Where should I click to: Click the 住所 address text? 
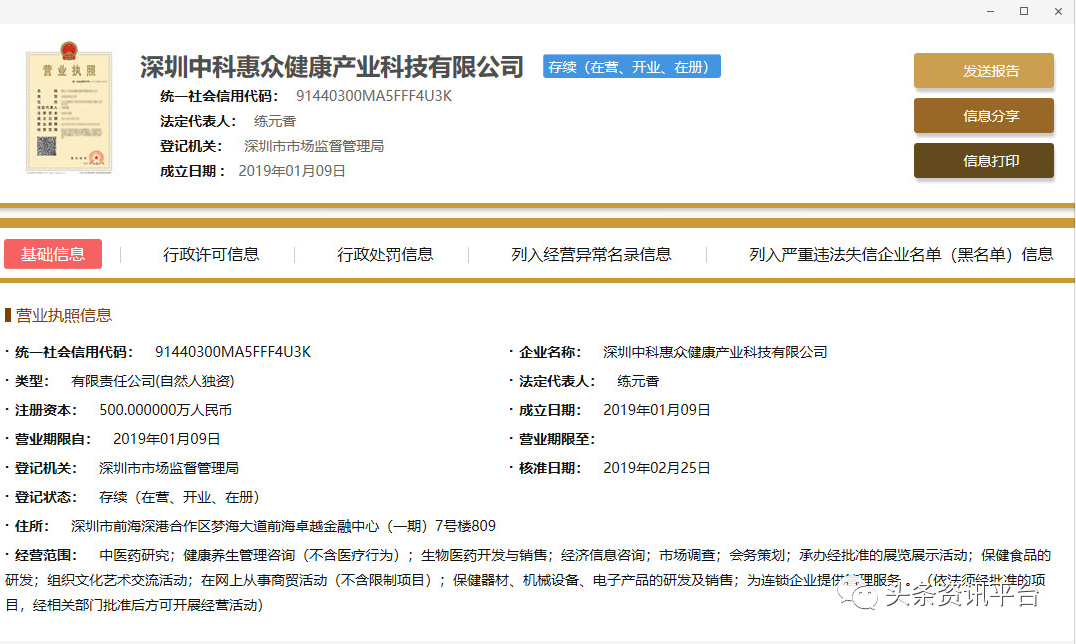coord(283,526)
